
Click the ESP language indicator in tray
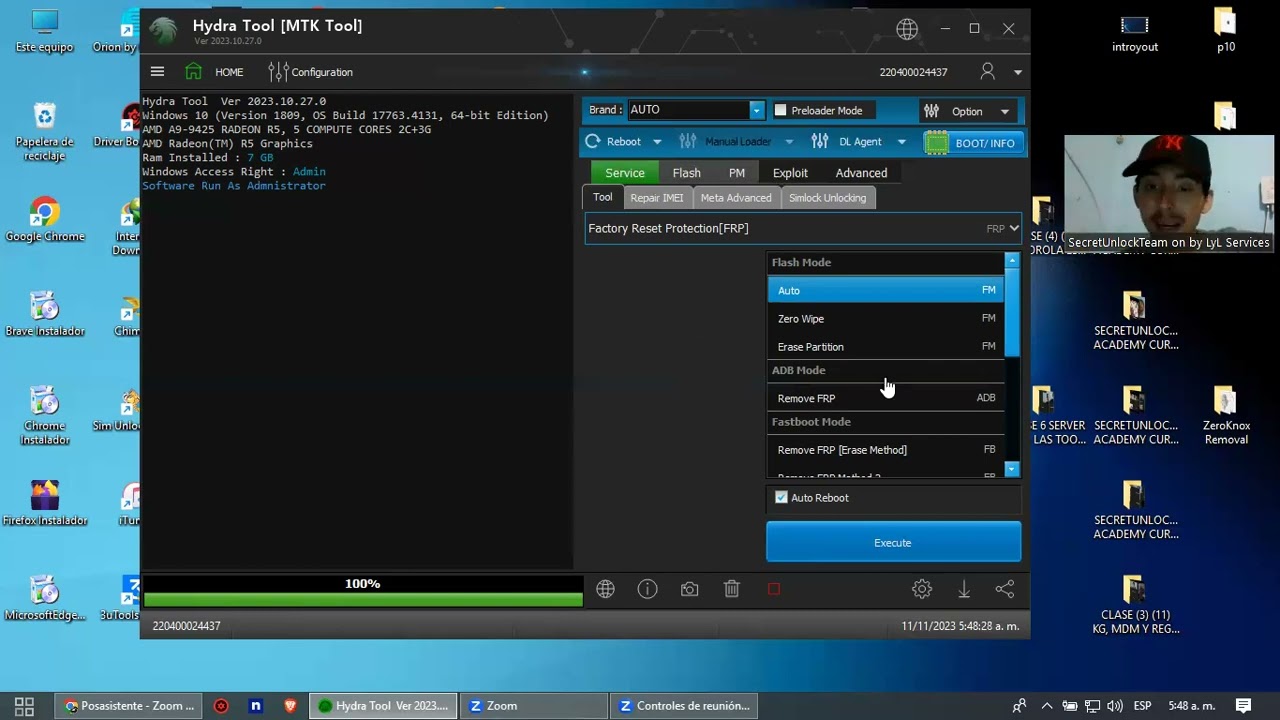[1140, 706]
